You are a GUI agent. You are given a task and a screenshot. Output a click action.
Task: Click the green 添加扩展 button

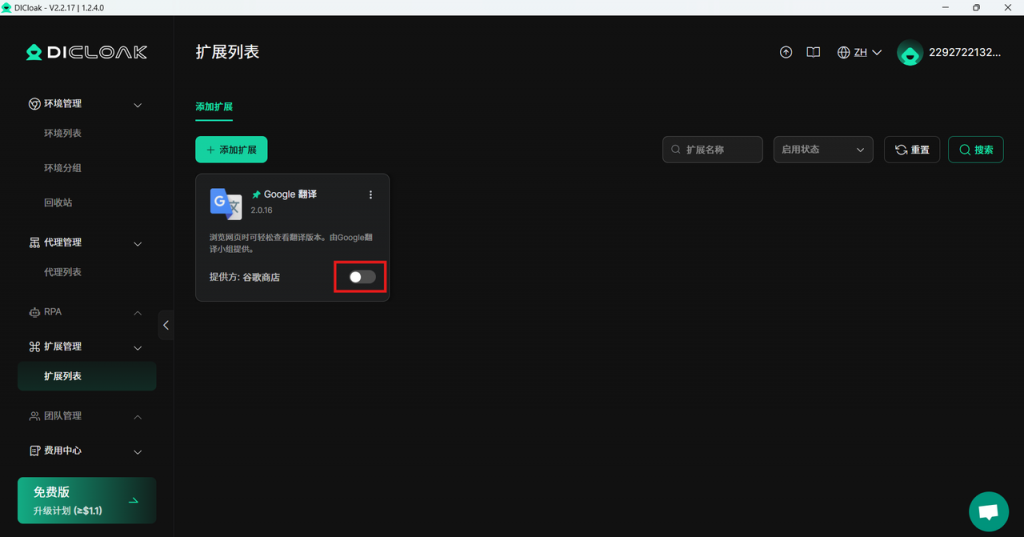click(x=231, y=150)
